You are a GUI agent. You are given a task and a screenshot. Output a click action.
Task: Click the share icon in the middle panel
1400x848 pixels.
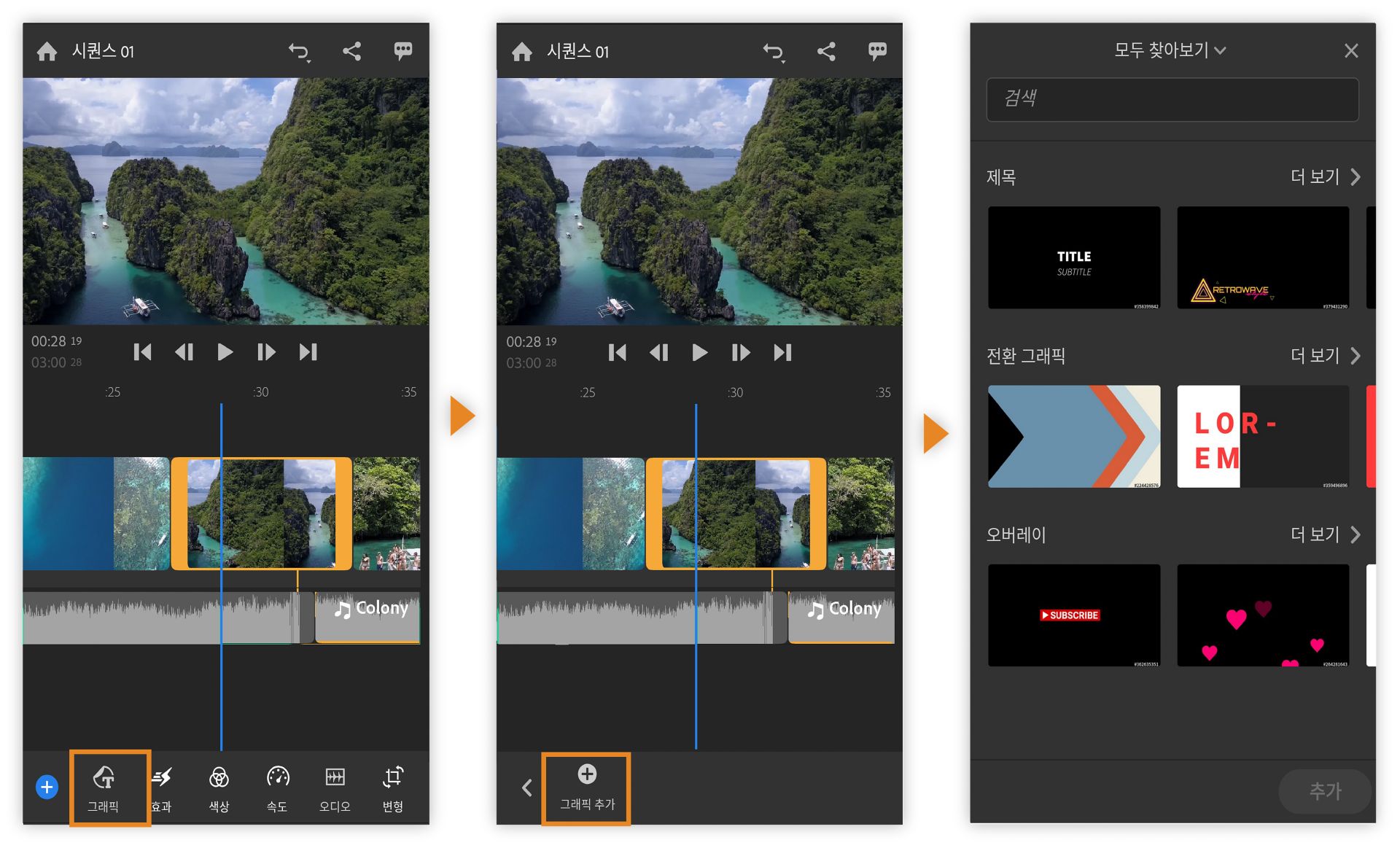tap(826, 51)
